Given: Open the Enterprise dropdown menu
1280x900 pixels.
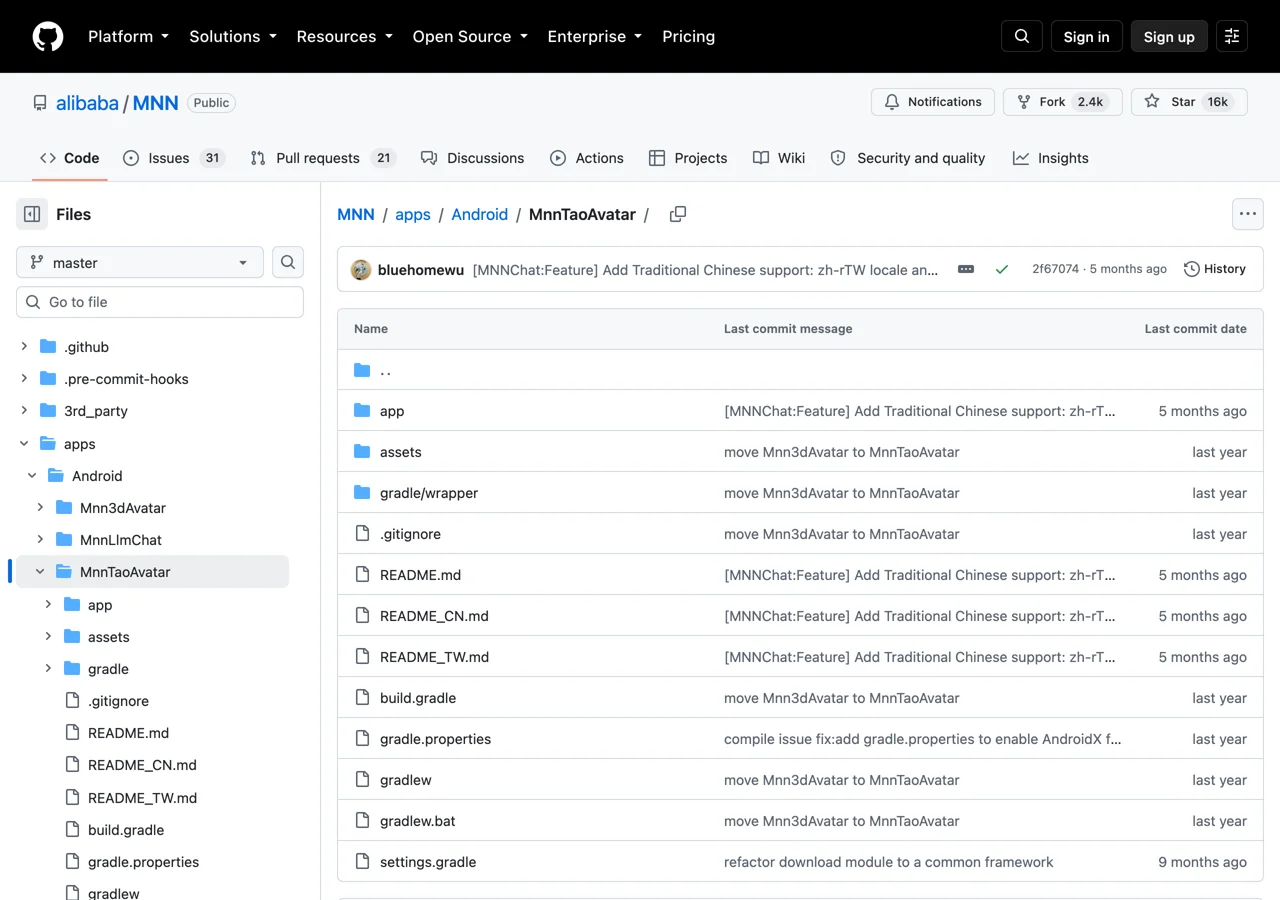Looking at the screenshot, I should [596, 36].
